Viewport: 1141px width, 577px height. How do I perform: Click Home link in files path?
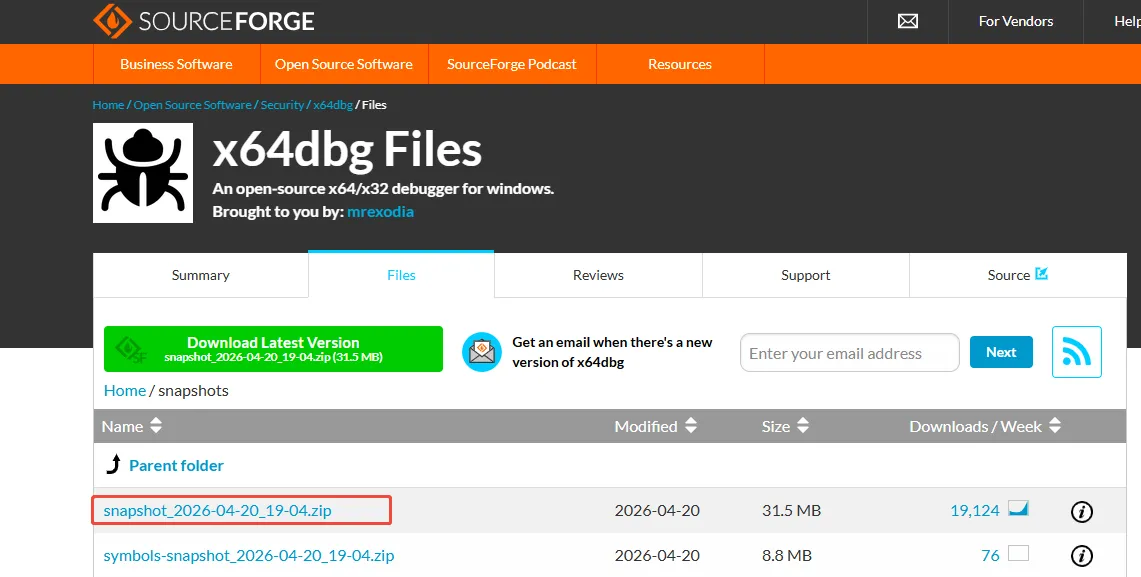(x=124, y=391)
